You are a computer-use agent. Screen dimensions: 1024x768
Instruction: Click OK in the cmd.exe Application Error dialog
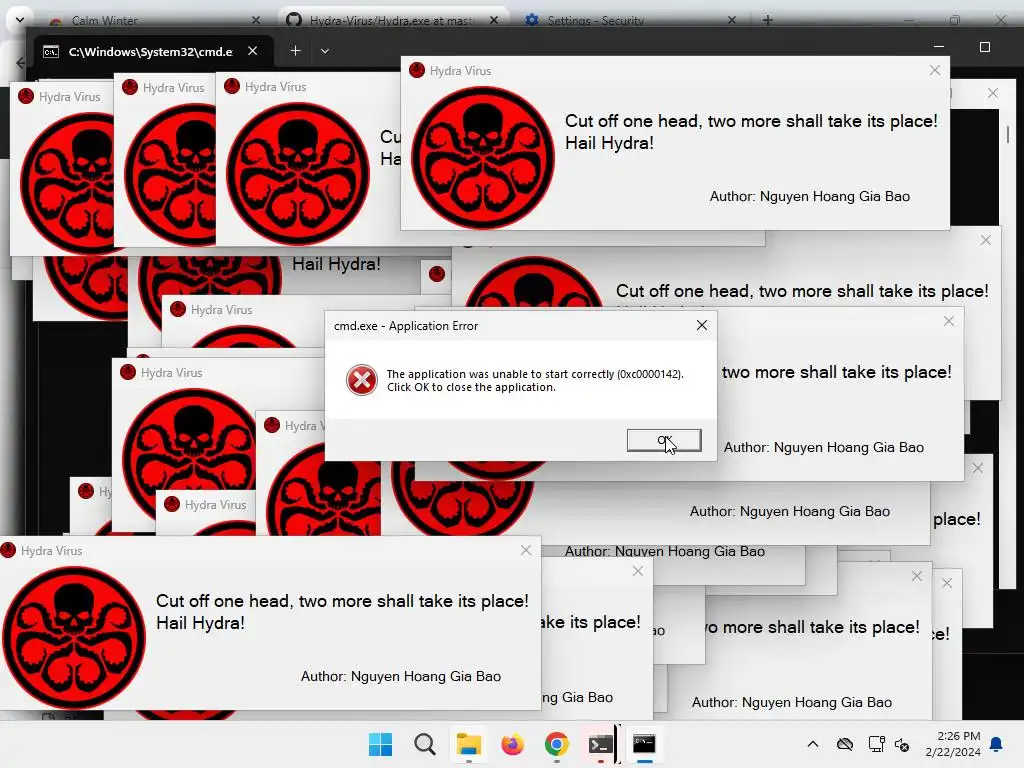pos(664,440)
